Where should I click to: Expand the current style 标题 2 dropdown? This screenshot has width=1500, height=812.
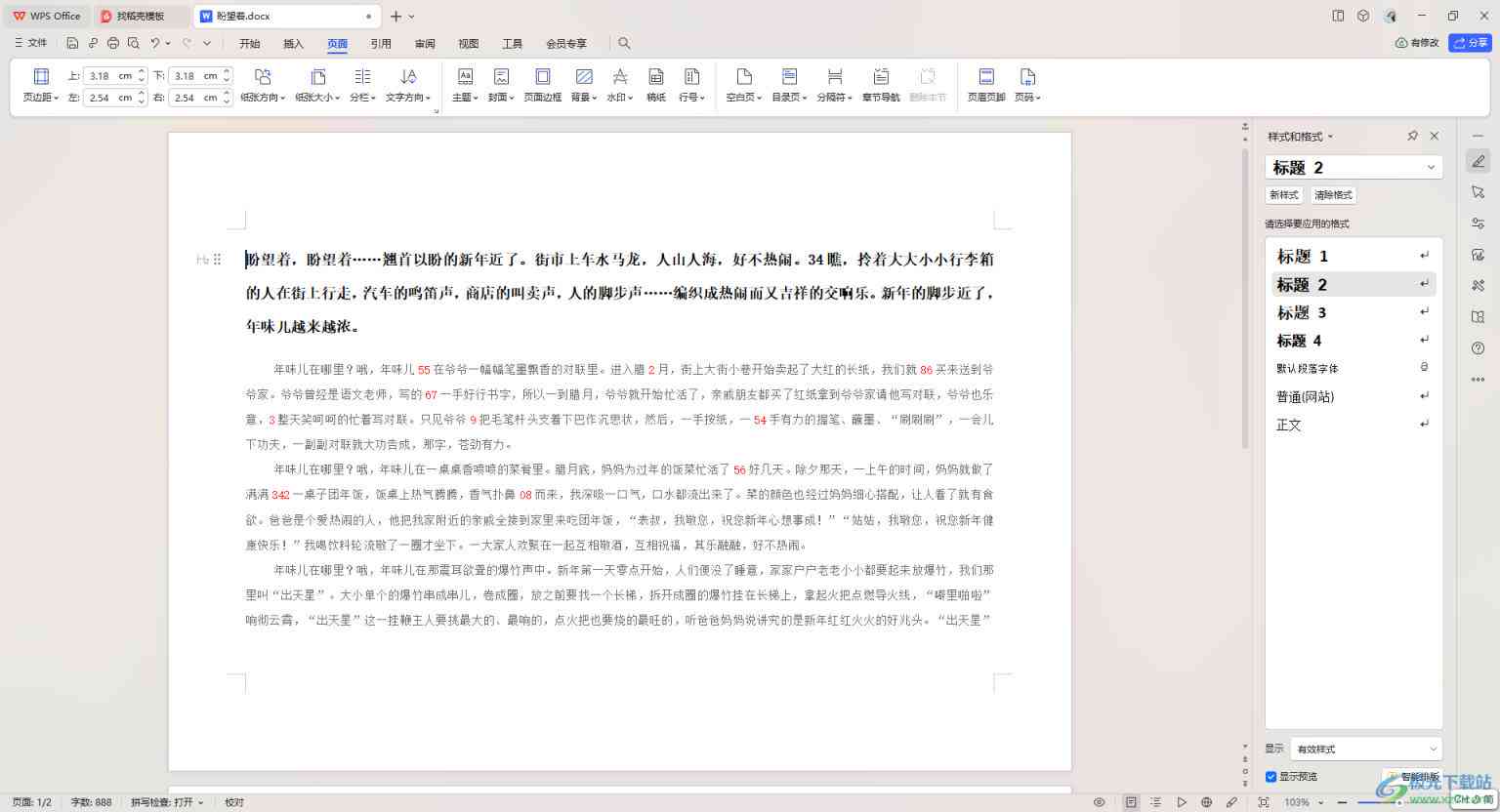pos(1431,167)
